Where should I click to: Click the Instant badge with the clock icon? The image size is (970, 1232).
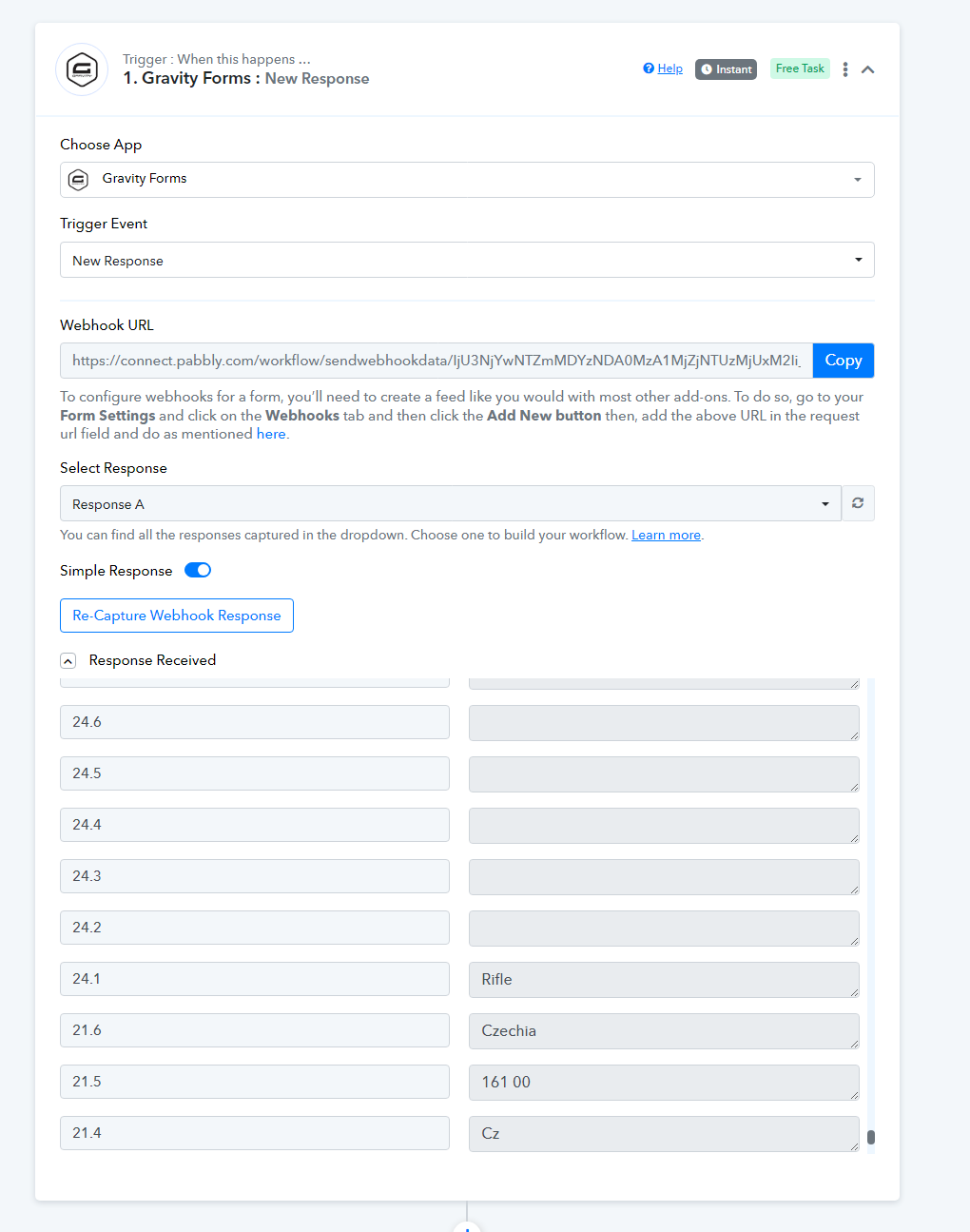click(726, 69)
